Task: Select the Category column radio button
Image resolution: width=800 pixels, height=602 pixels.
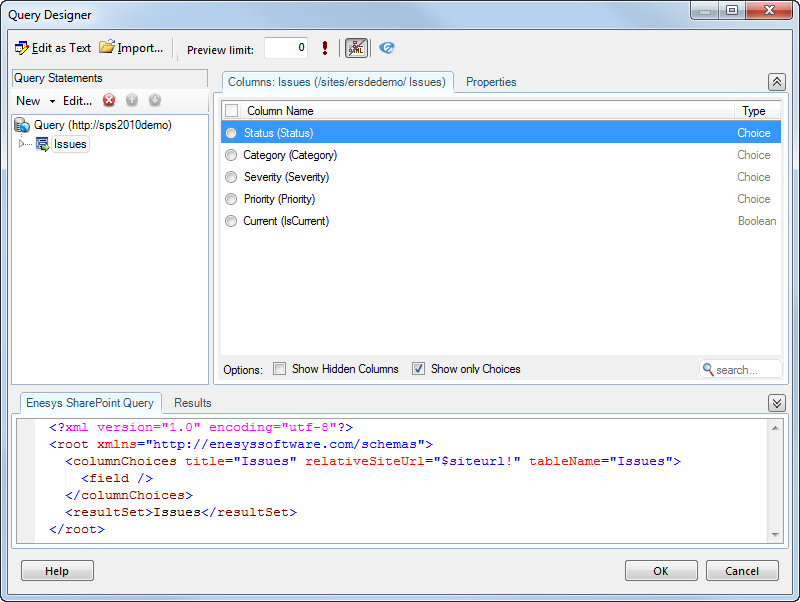Action: [231, 155]
